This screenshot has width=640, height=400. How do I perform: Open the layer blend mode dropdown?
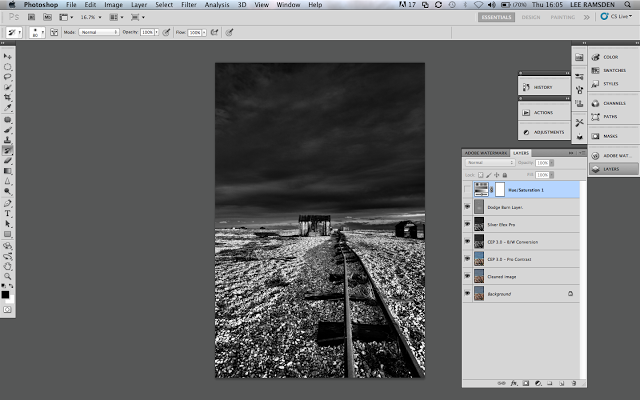point(490,162)
